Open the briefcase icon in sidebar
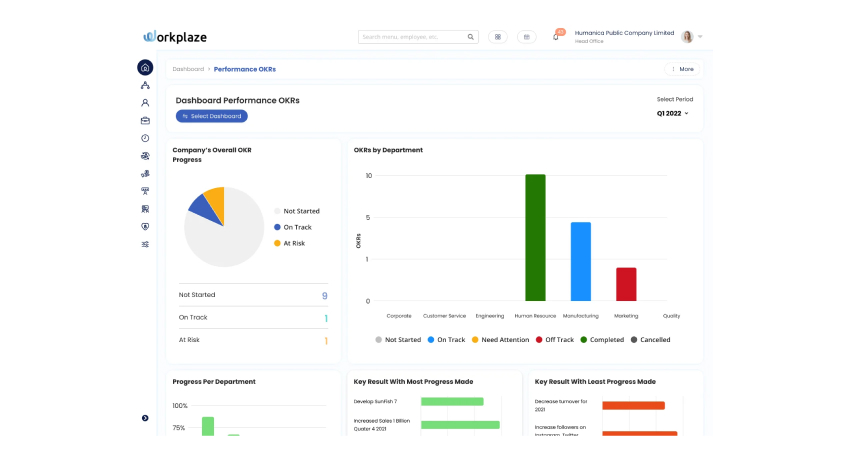847x460 pixels. point(145,120)
